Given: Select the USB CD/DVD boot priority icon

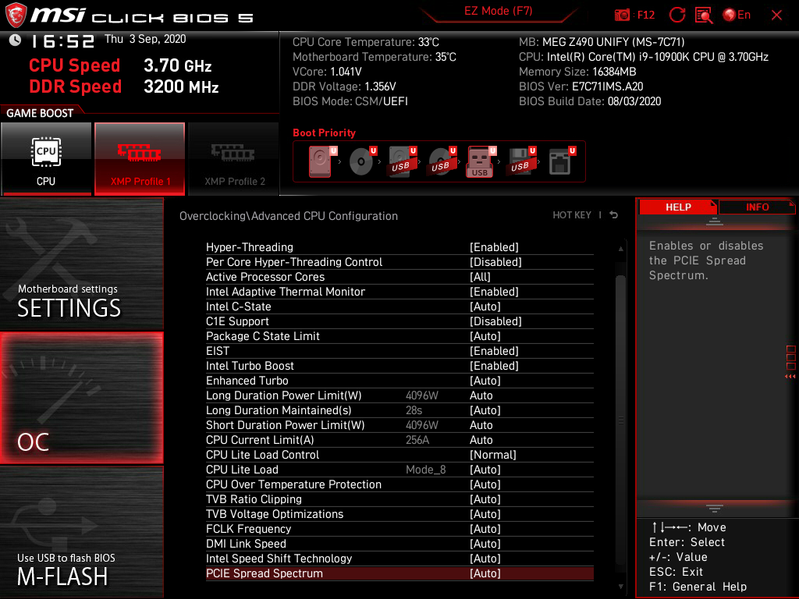Looking at the screenshot, I should tap(442, 162).
